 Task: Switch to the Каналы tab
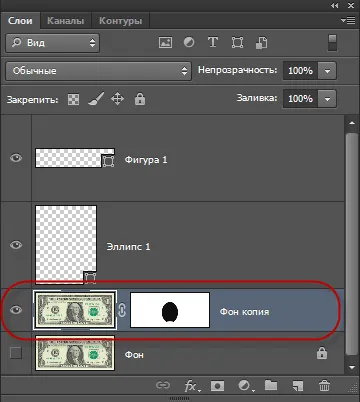66,21
